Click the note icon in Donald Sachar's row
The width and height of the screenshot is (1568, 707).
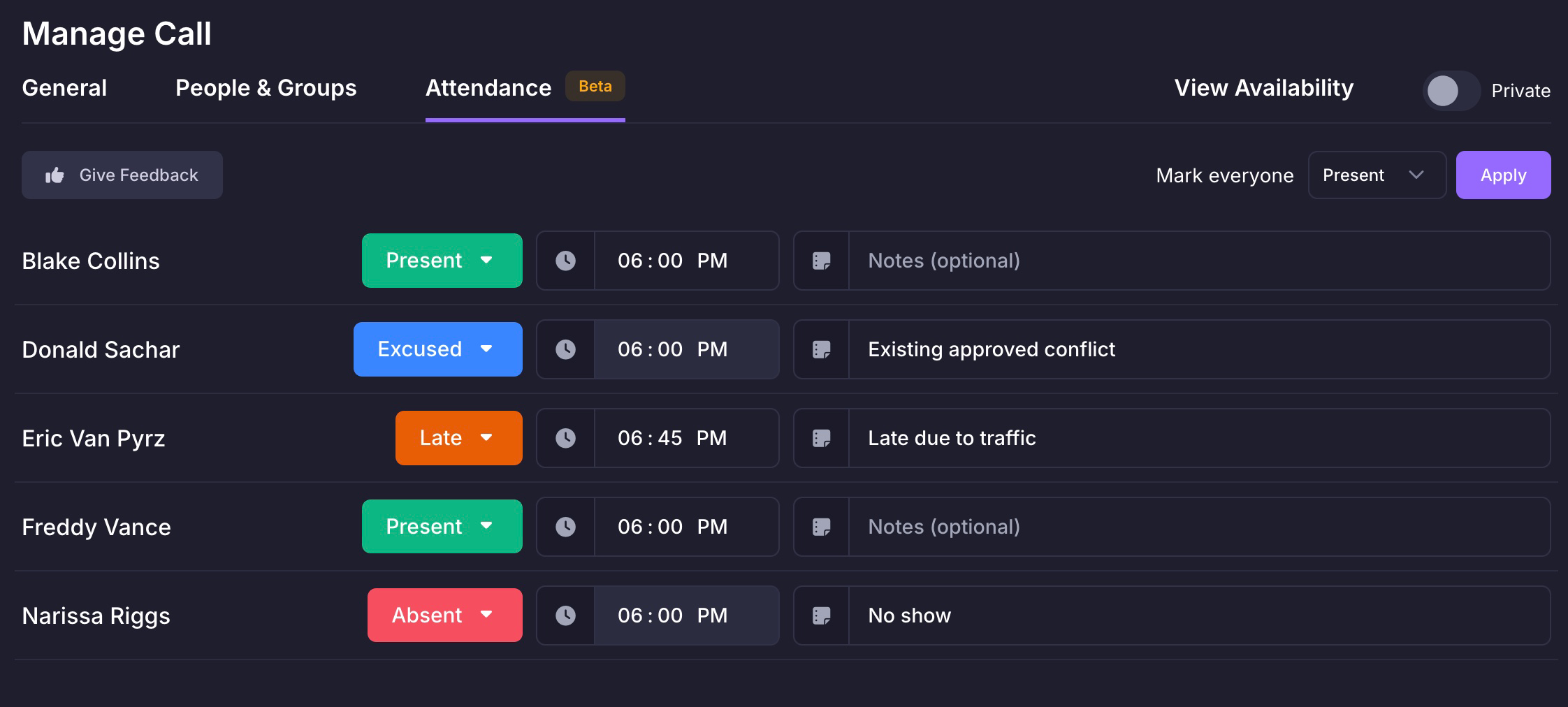tap(821, 349)
